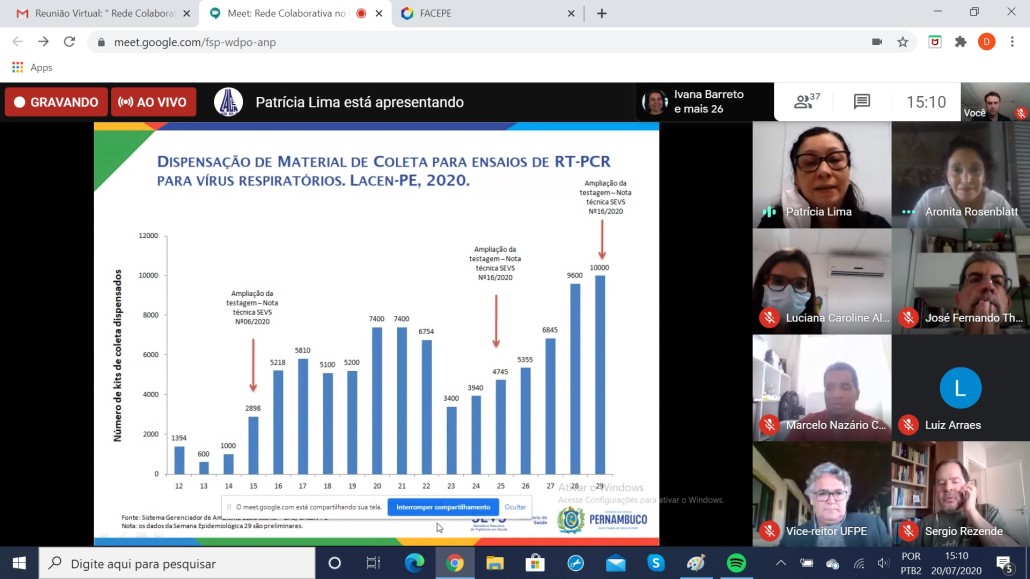Click the red muted microphone on Você tile

point(1021,114)
